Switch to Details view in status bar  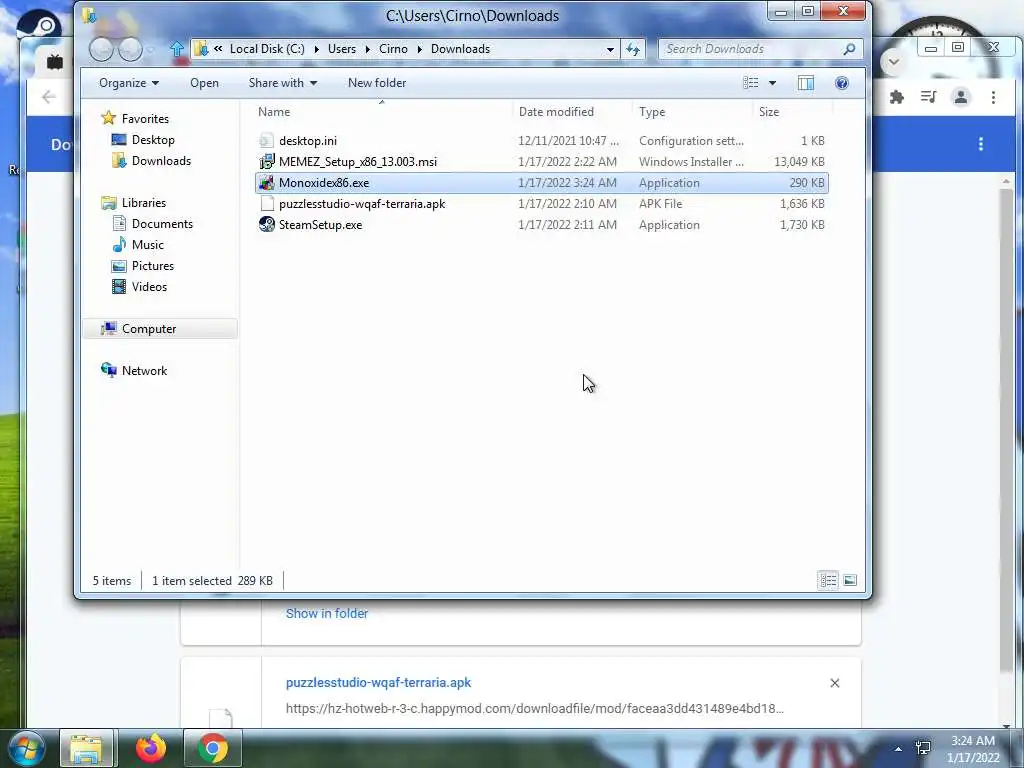point(828,580)
